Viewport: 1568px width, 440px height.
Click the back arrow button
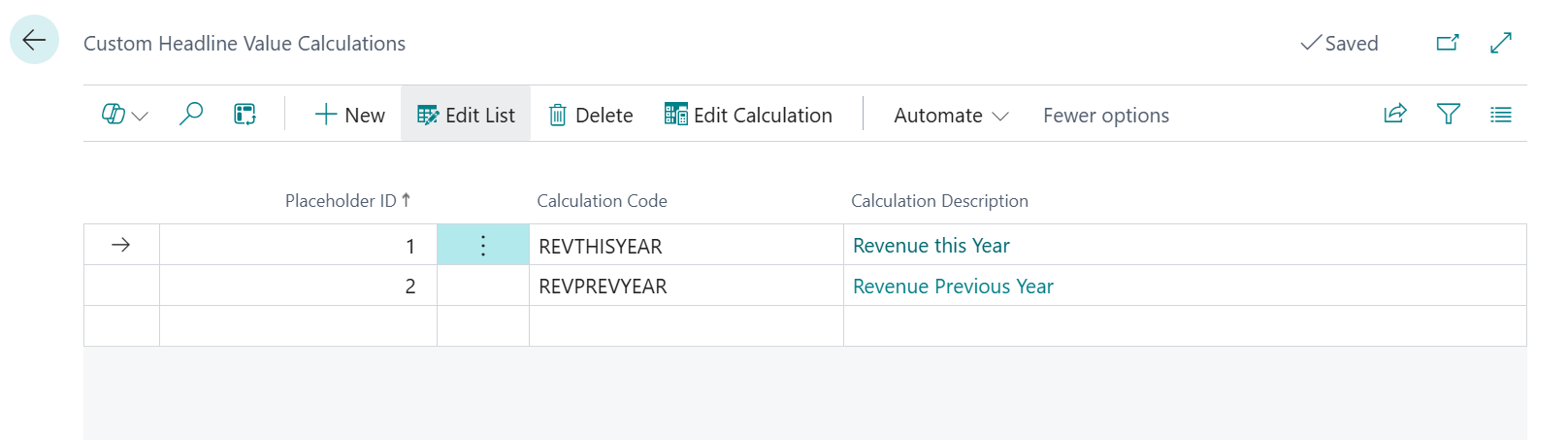click(x=34, y=40)
